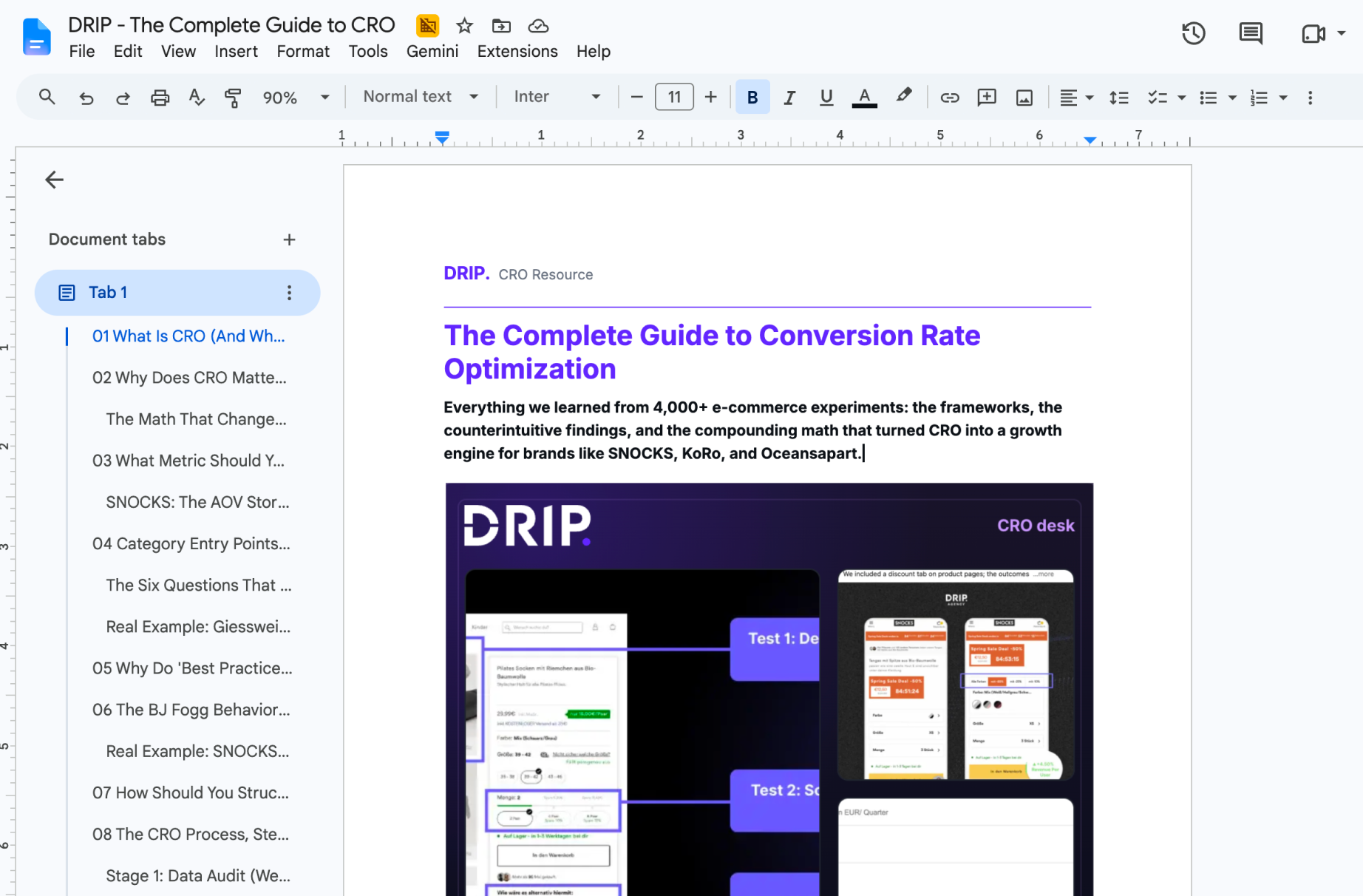The height and width of the screenshot is (896, 1363).
Task: Open the View menu
Action: click(x=178, y=51)
